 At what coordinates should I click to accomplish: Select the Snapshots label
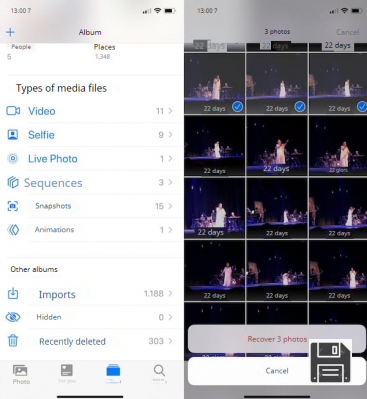pos(53,206)
